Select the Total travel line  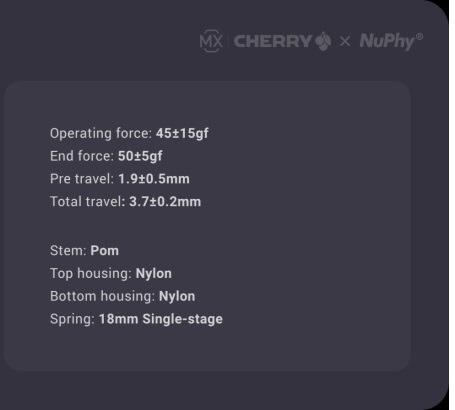[125, 201]
